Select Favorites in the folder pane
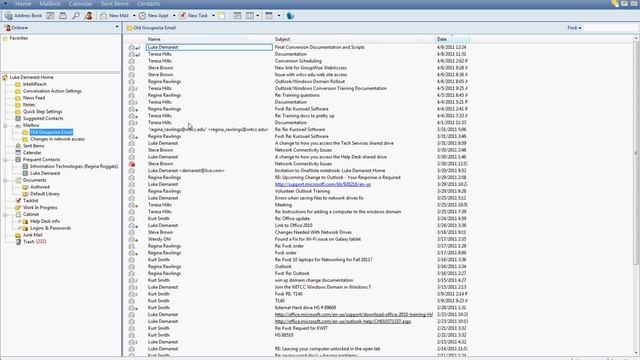640x360 pixels. pyautogui.click(x=19, y=38)
